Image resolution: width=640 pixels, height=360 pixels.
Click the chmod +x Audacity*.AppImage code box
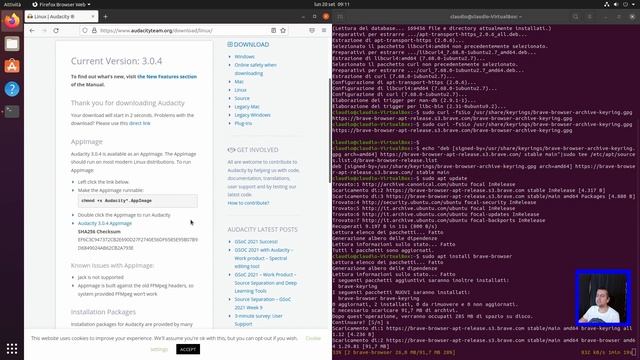[138, 201]
